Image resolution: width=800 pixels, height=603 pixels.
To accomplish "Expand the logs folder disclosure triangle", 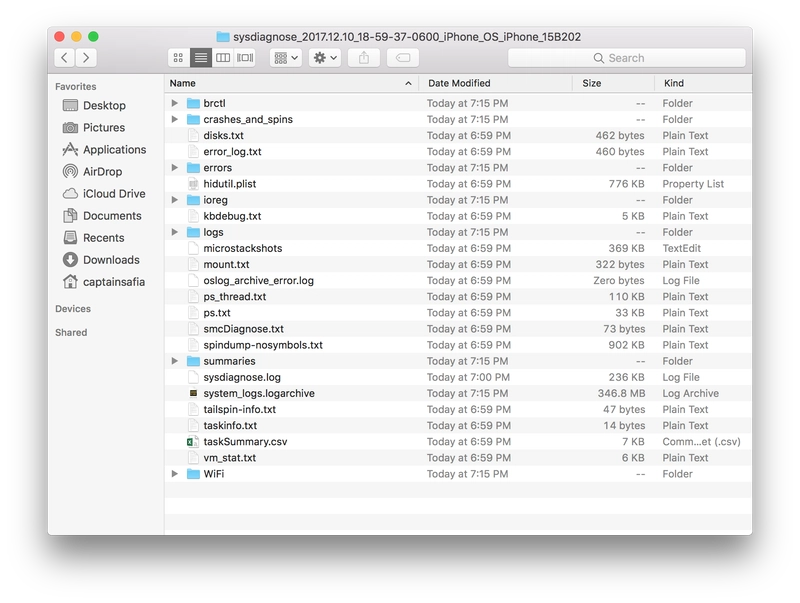I will coord(175,232).
